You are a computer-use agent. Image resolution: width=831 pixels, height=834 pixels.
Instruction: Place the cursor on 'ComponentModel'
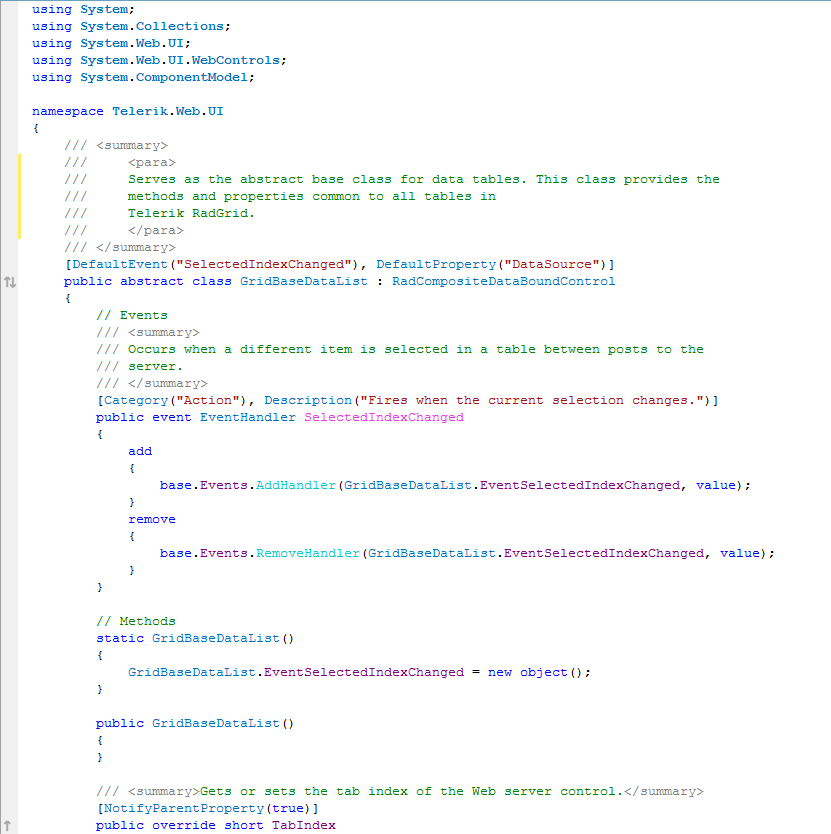point(192,78)
